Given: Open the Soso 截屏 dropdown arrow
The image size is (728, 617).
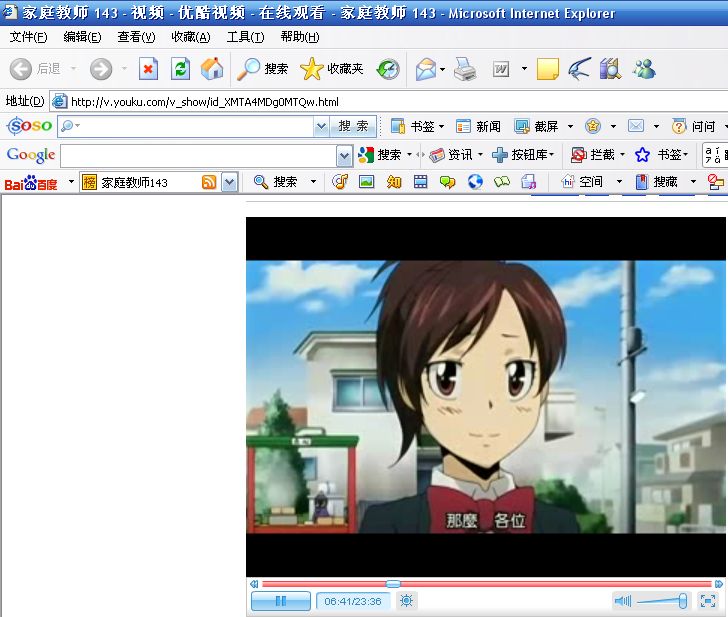Looking at the screenshot, I should tap(571, 126).
